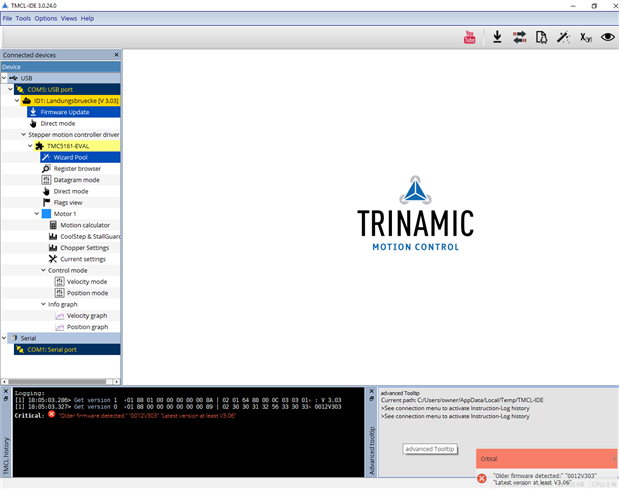The image size is (619, 489).
Task: Click the Critical error icon in log
Action: (x=52, y=414)
